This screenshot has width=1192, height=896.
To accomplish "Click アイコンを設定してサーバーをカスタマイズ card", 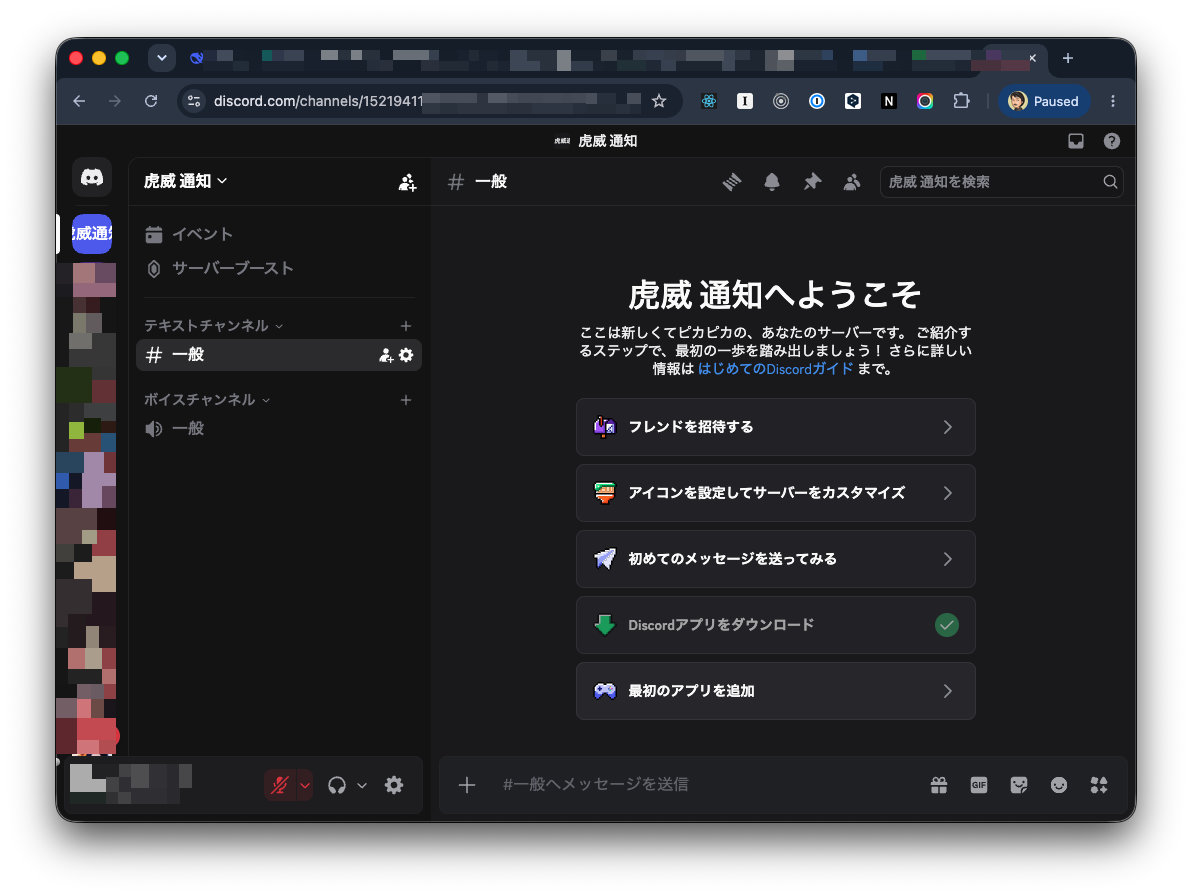I will pyautogui.click(x=775, y=493).
